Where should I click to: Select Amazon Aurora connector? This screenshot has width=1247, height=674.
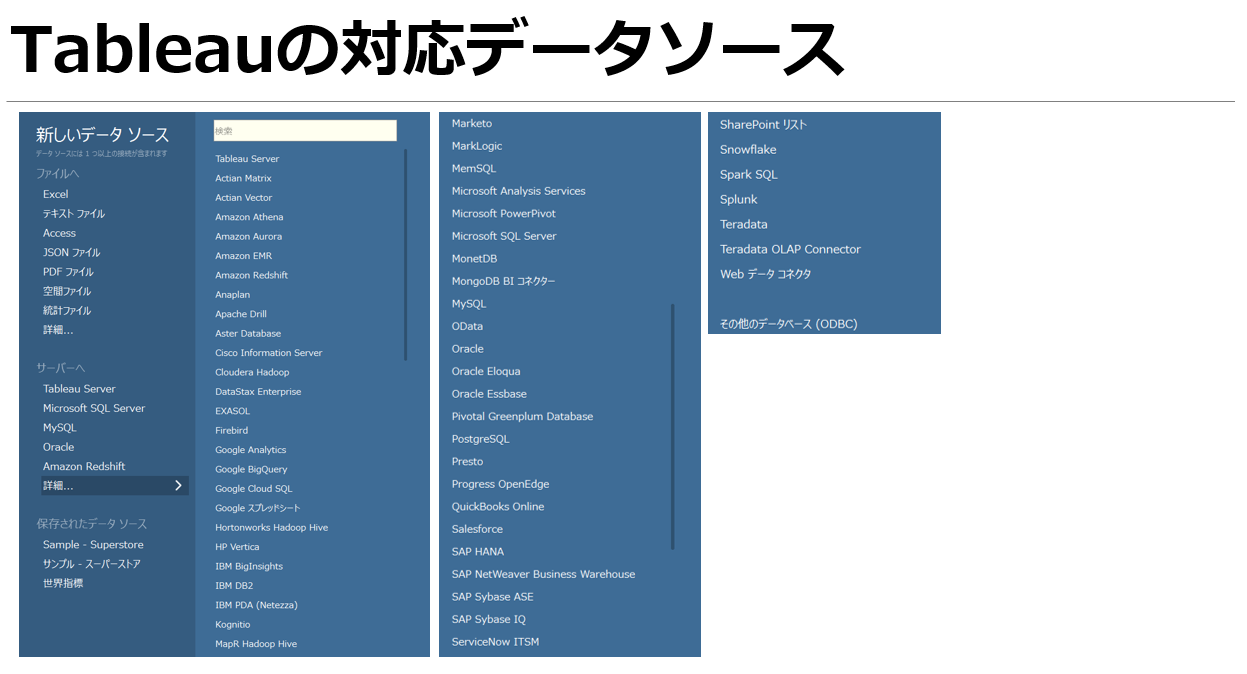[249, 236]
